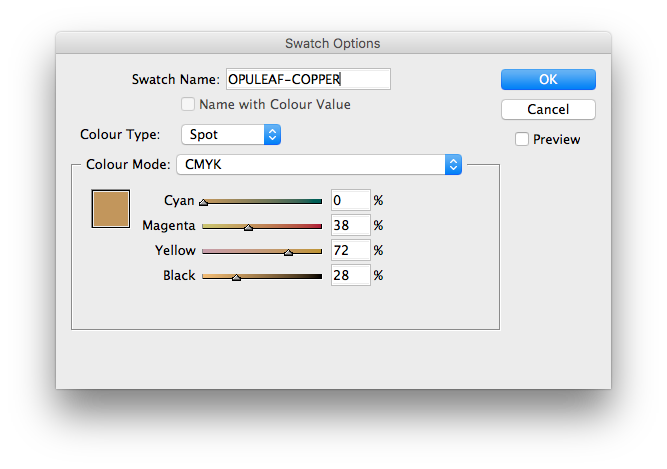This screenshot has height=469, width=667.
Task: Click the Cancel button
Action: (548, 109)
